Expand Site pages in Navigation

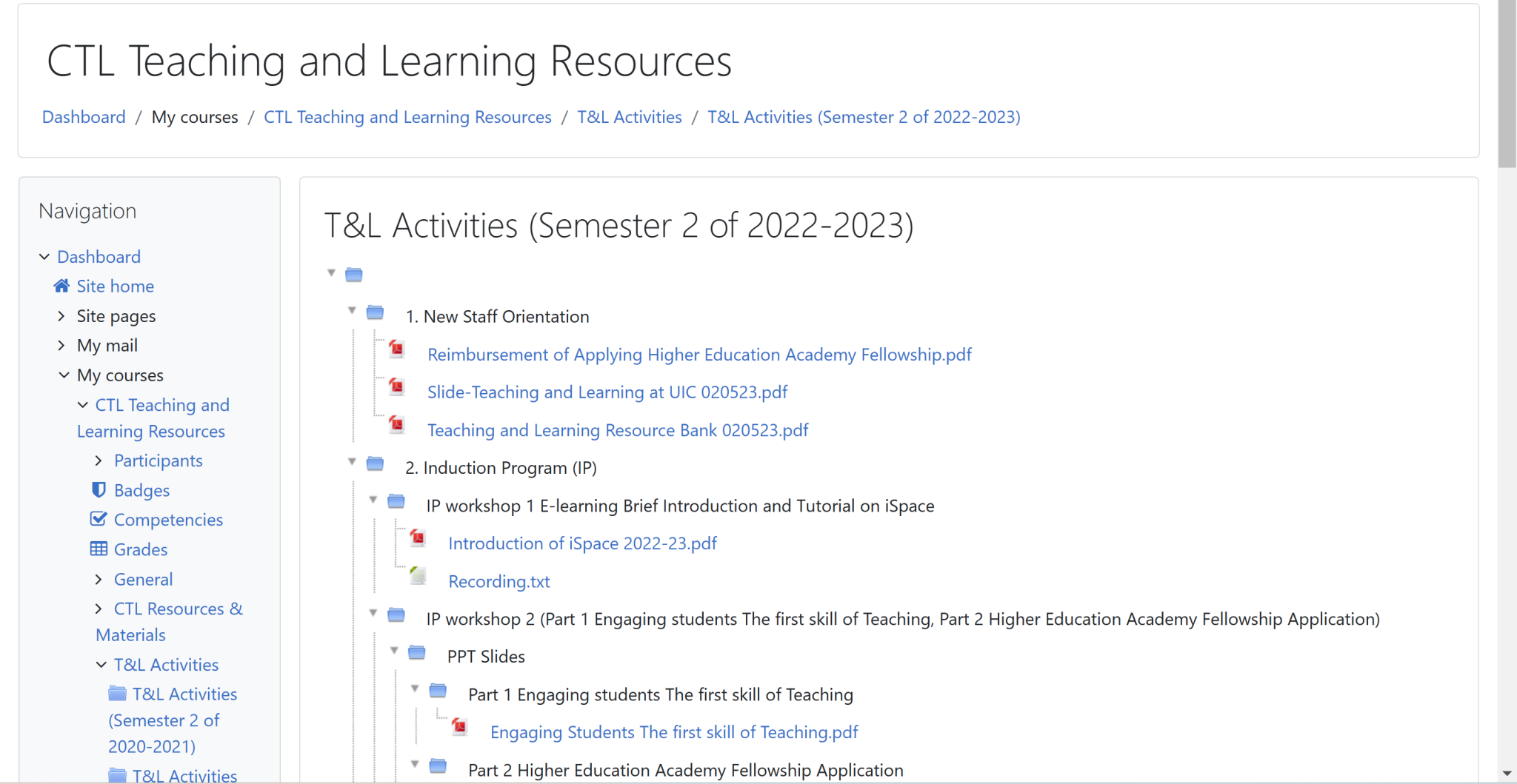pyautogui.click(x=61, y=316)
